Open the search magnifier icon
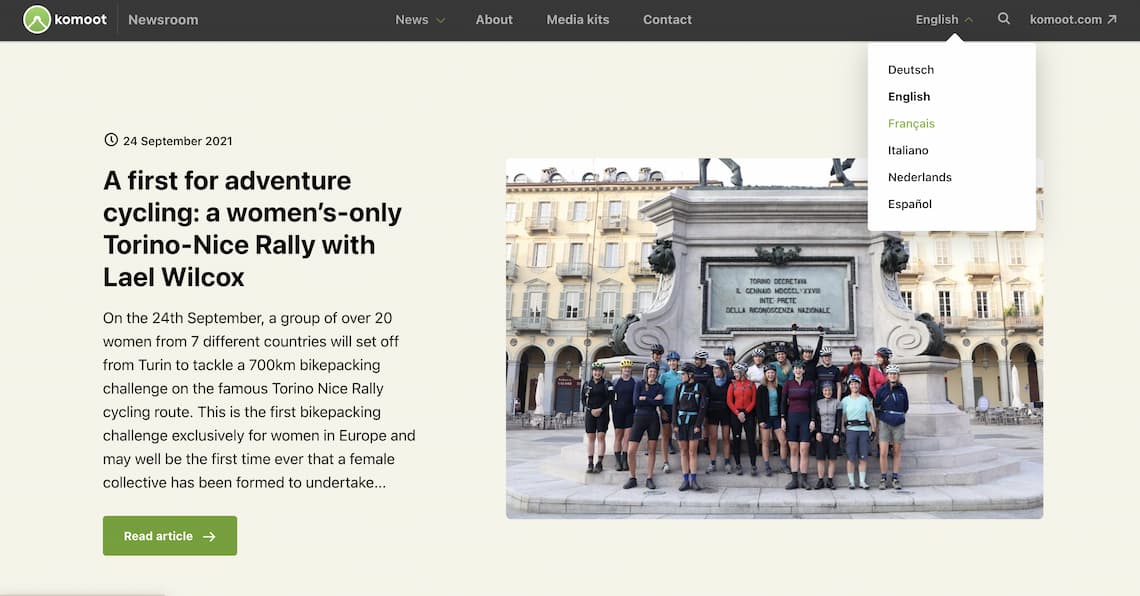 1003,19
